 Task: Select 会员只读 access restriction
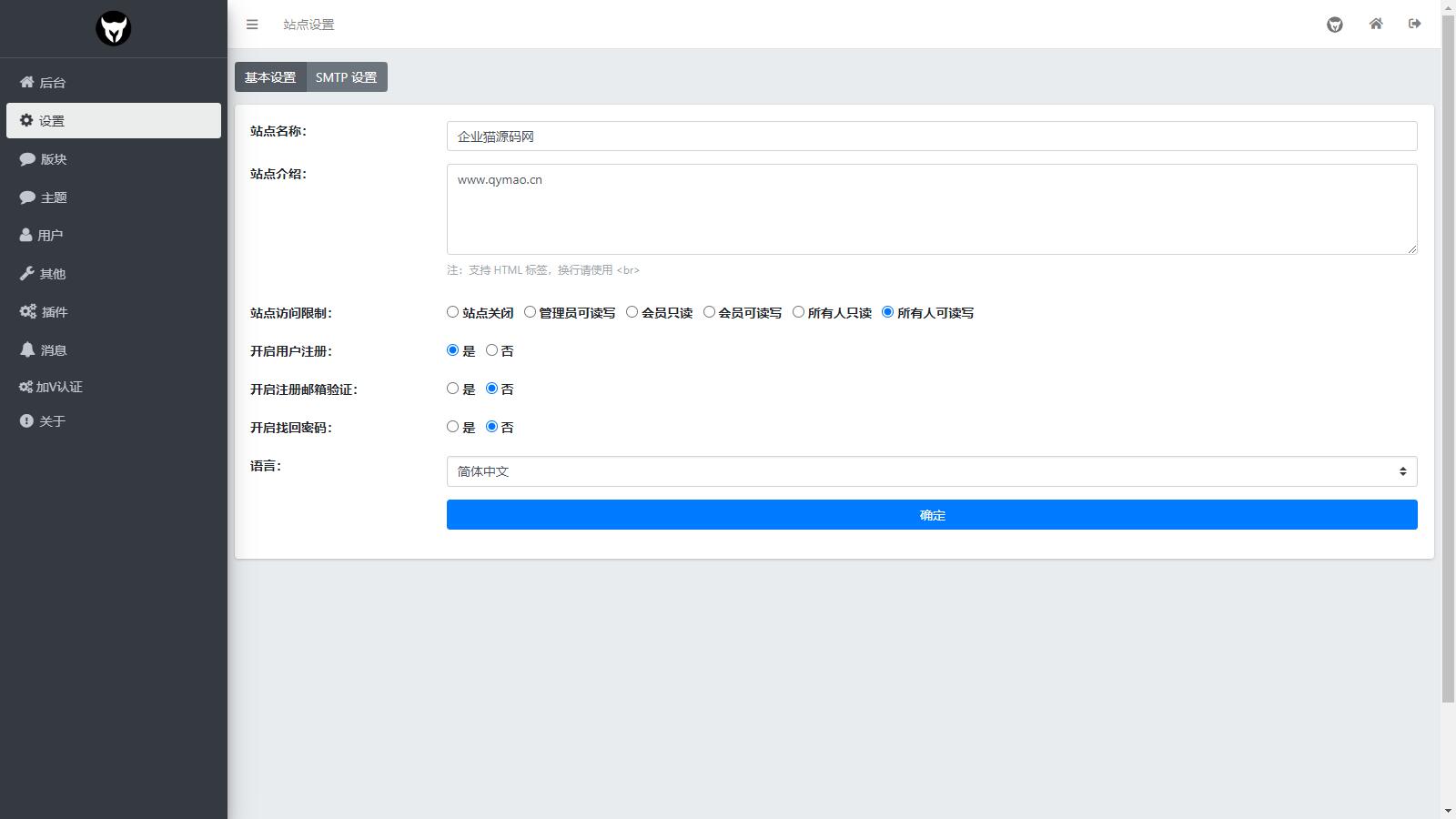632,312
